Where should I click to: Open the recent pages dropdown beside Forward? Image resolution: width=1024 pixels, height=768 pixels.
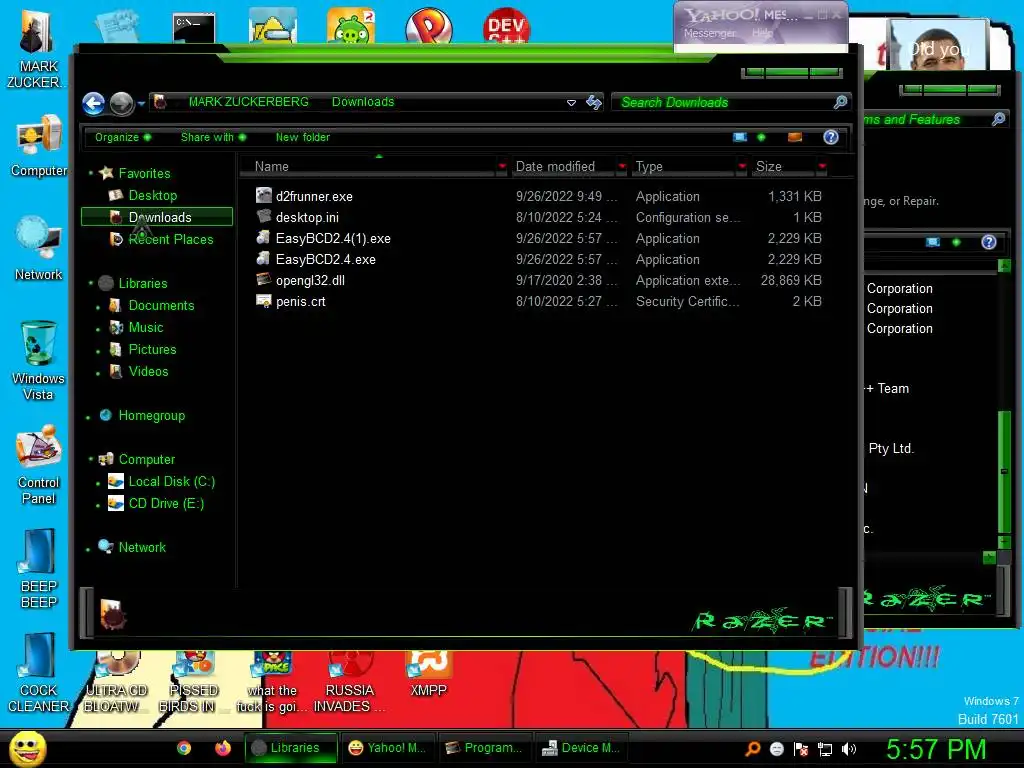[x=141, y=103]
